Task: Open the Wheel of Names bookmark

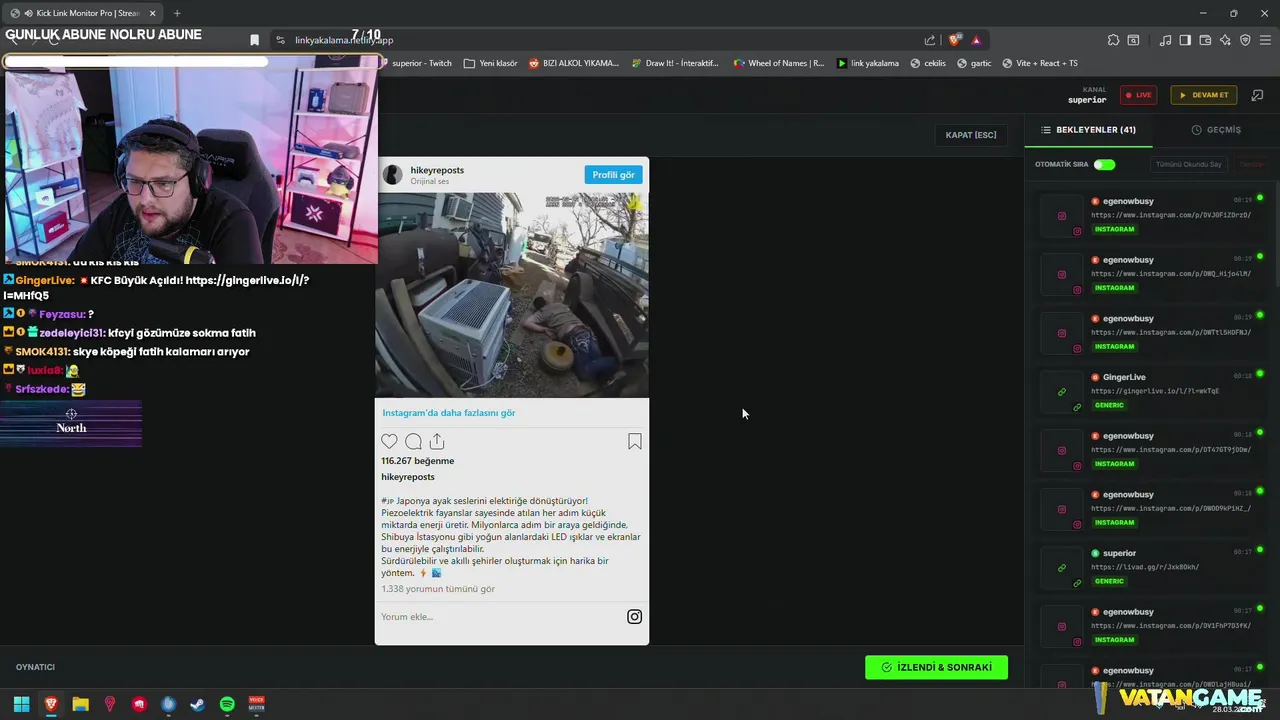Action: [779, 63]
